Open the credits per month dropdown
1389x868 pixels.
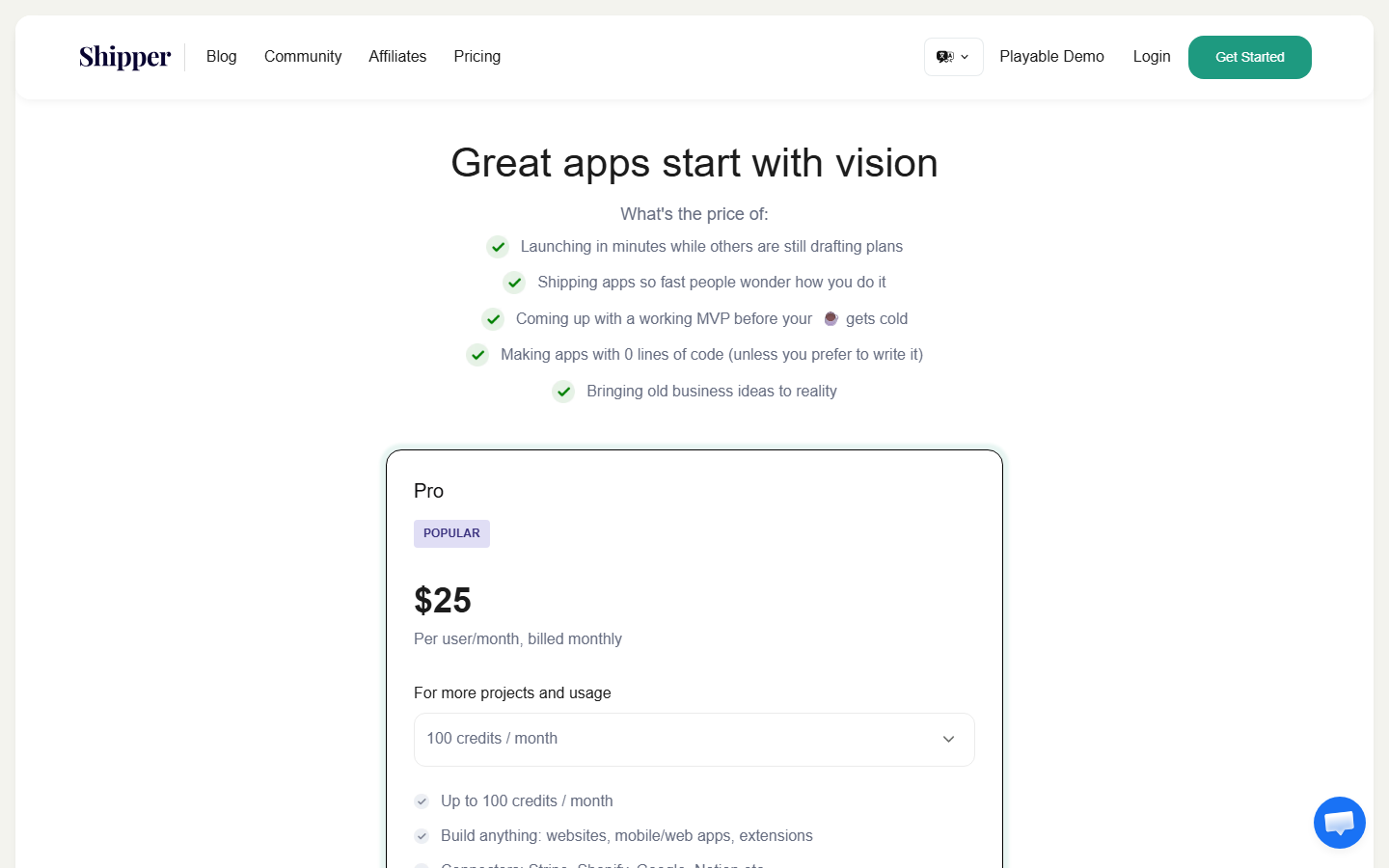point(694,739)
